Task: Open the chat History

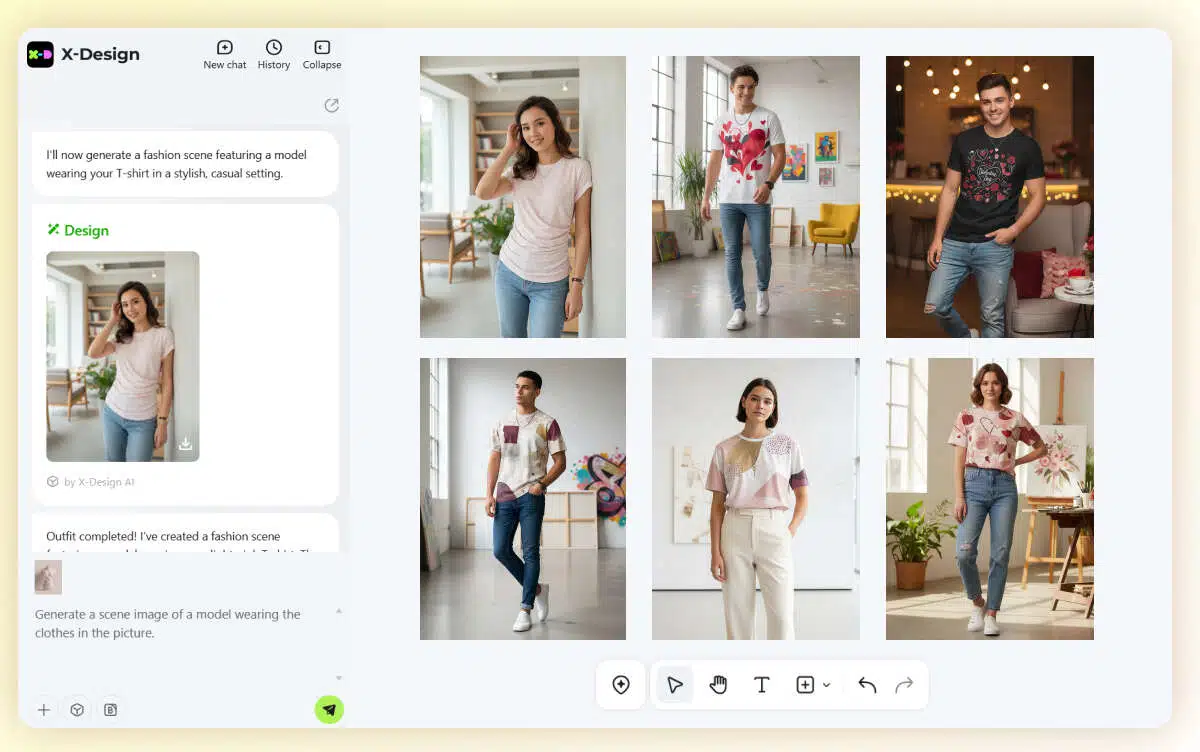Action: (x=273, y=54)
